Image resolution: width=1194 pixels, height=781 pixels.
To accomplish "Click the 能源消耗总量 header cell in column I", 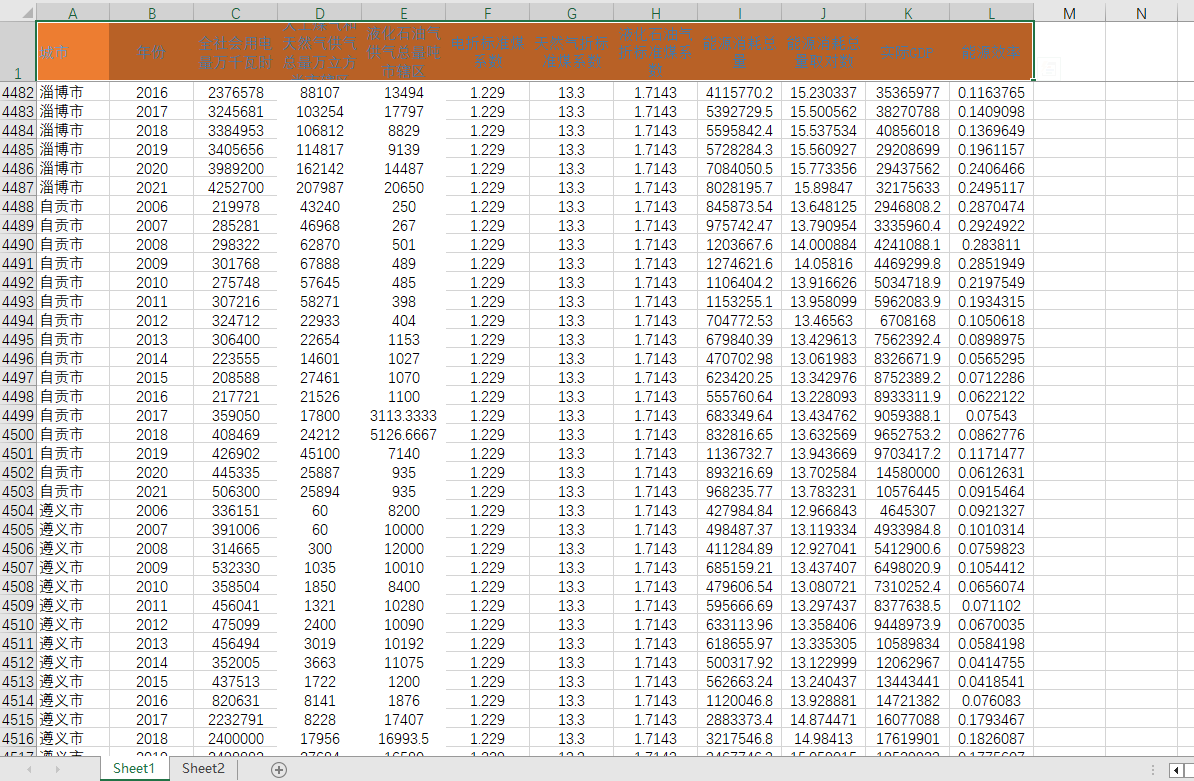I will click(x=739, y=52).
